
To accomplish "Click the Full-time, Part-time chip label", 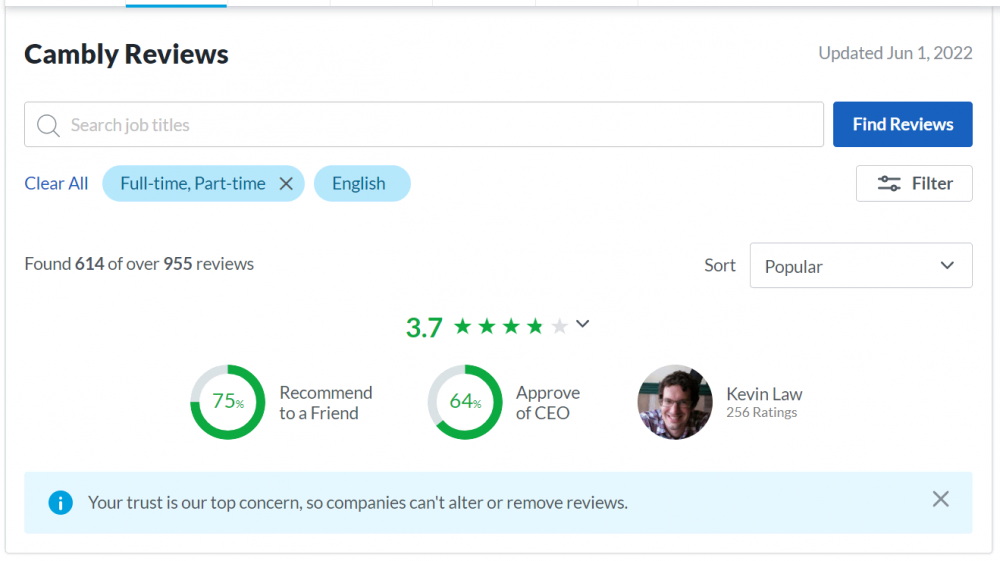I will point(193,184).
